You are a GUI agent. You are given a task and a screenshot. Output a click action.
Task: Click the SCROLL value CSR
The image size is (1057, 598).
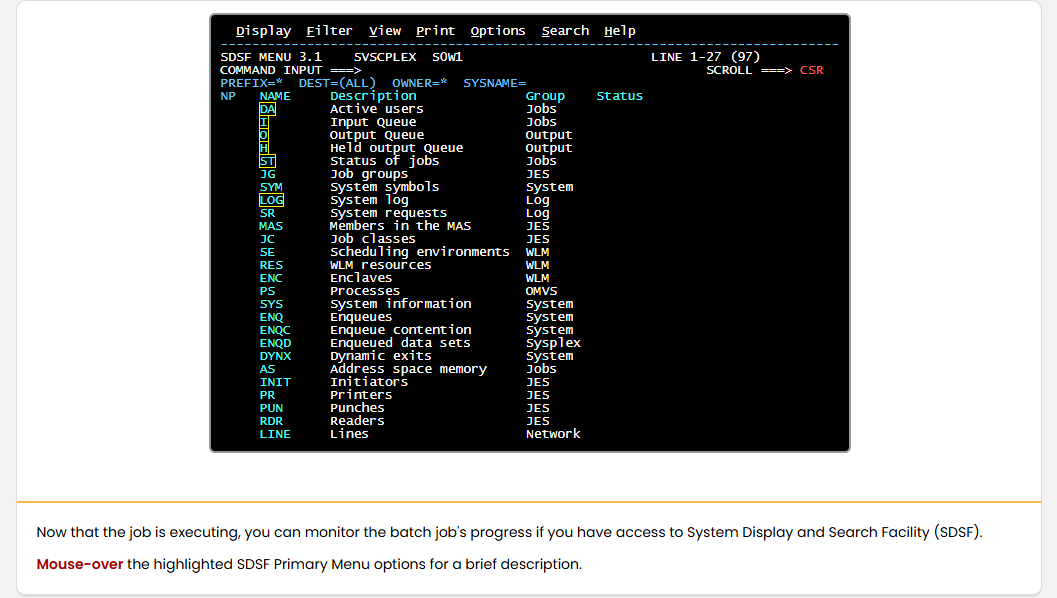tap(812, 70)
